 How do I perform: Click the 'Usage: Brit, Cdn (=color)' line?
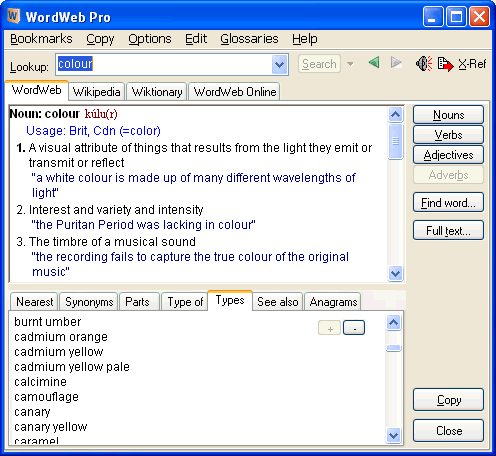tap(93, 131)
